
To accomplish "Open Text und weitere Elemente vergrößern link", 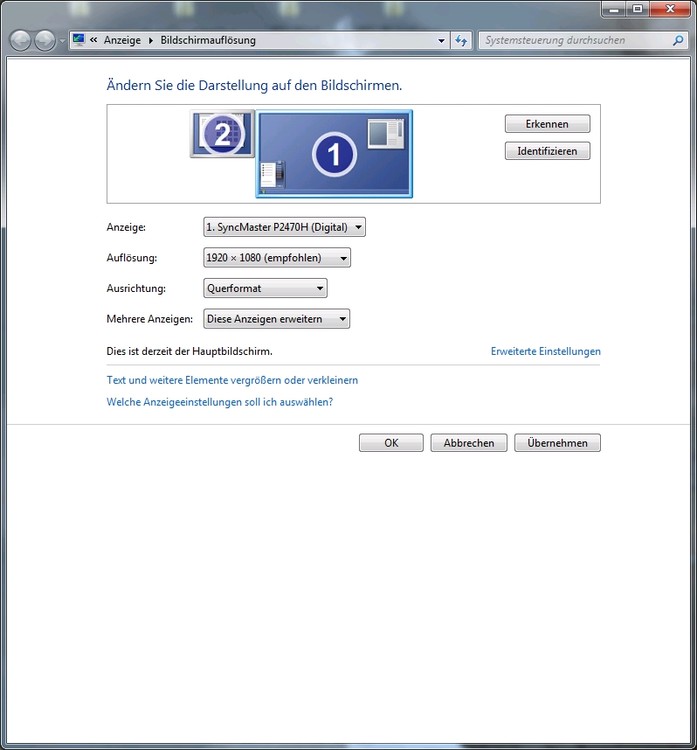I will click(232, 380).
